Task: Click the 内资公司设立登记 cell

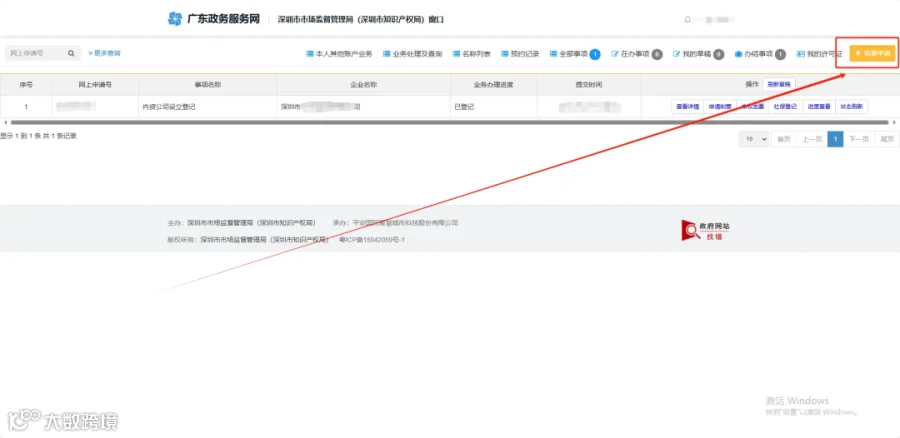Action: [x=208, y=107]
